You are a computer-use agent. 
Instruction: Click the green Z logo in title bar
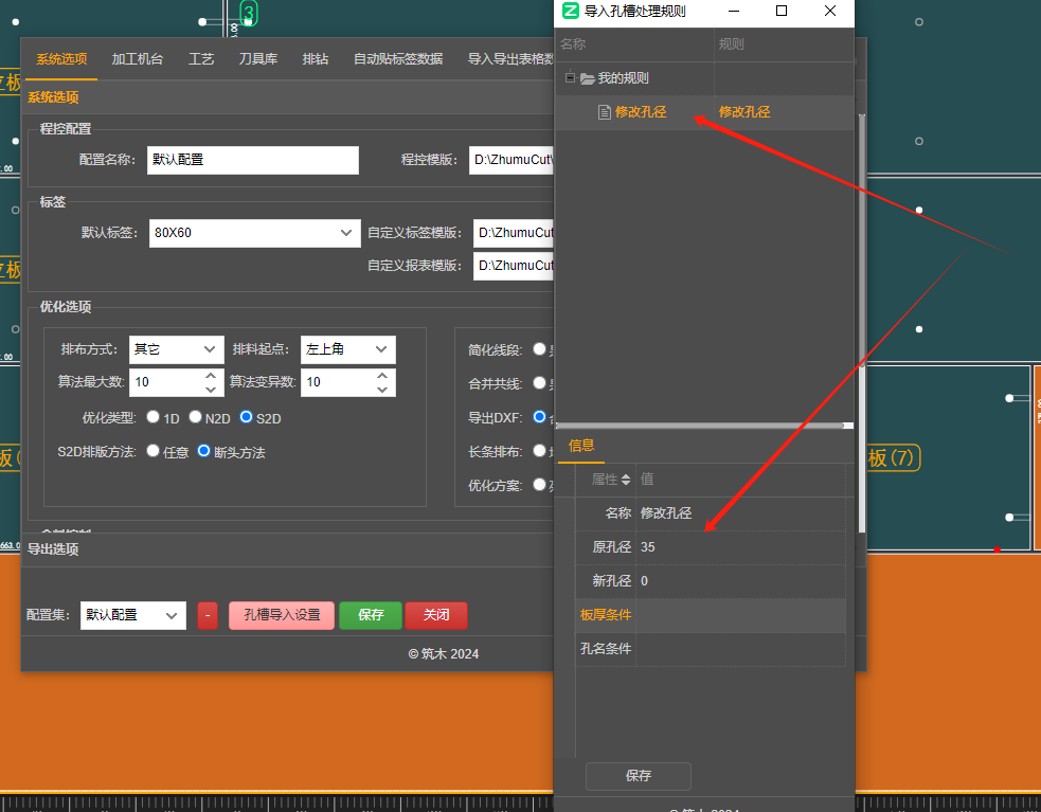coord(570,11)
